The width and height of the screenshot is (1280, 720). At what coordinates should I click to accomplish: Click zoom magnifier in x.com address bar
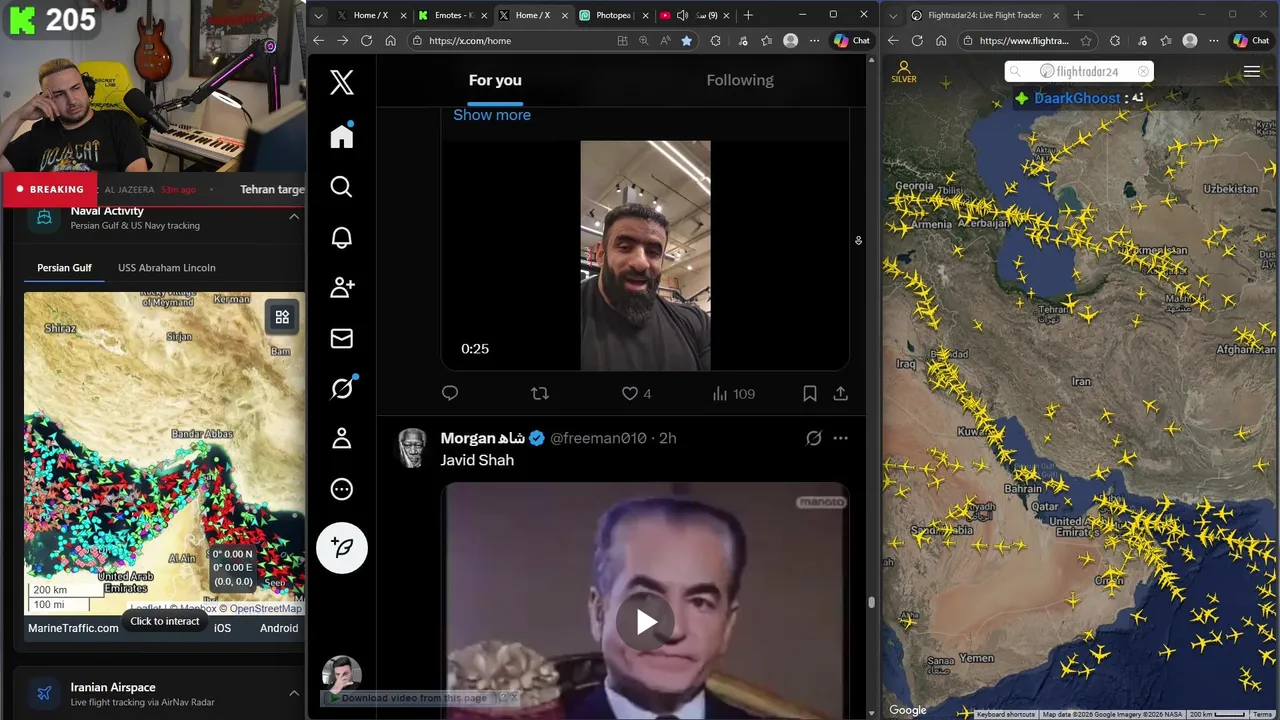click(x=643, y=40)
